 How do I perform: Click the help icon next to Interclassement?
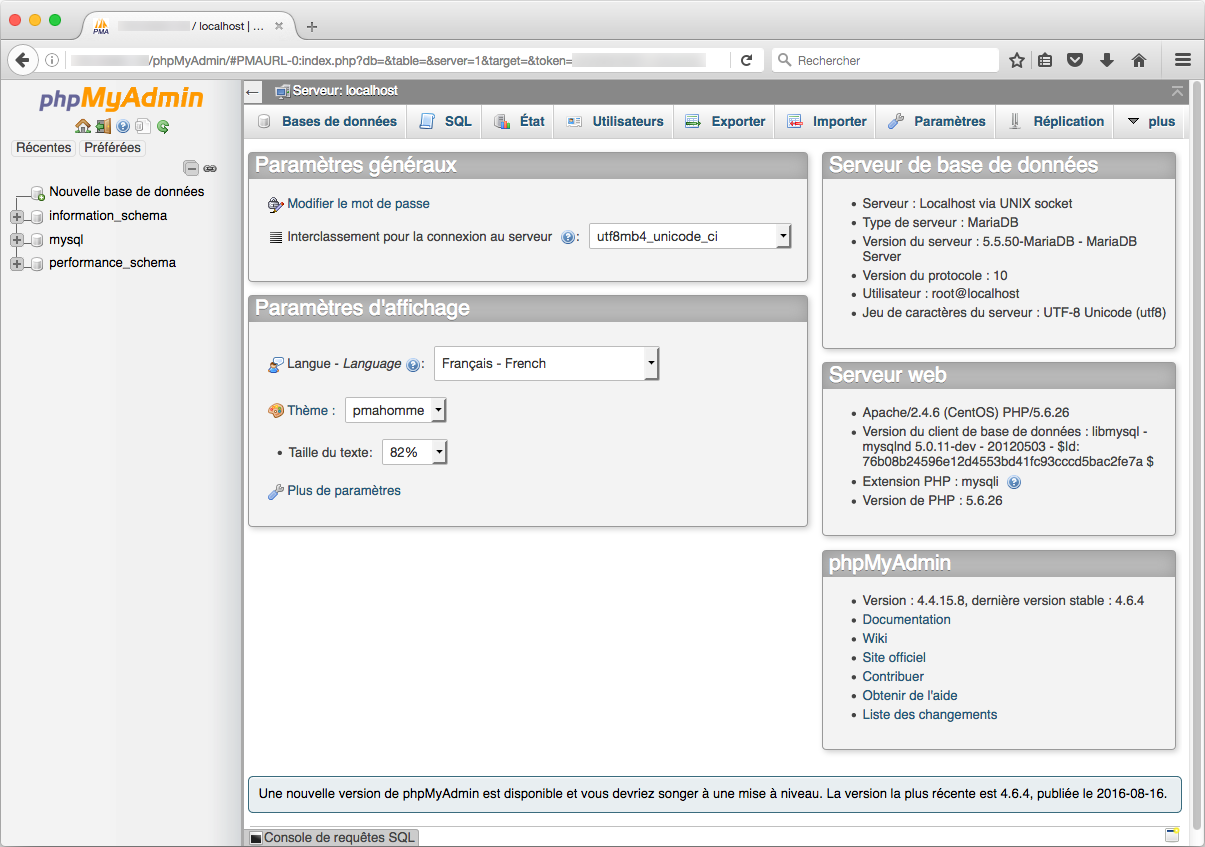567,237
